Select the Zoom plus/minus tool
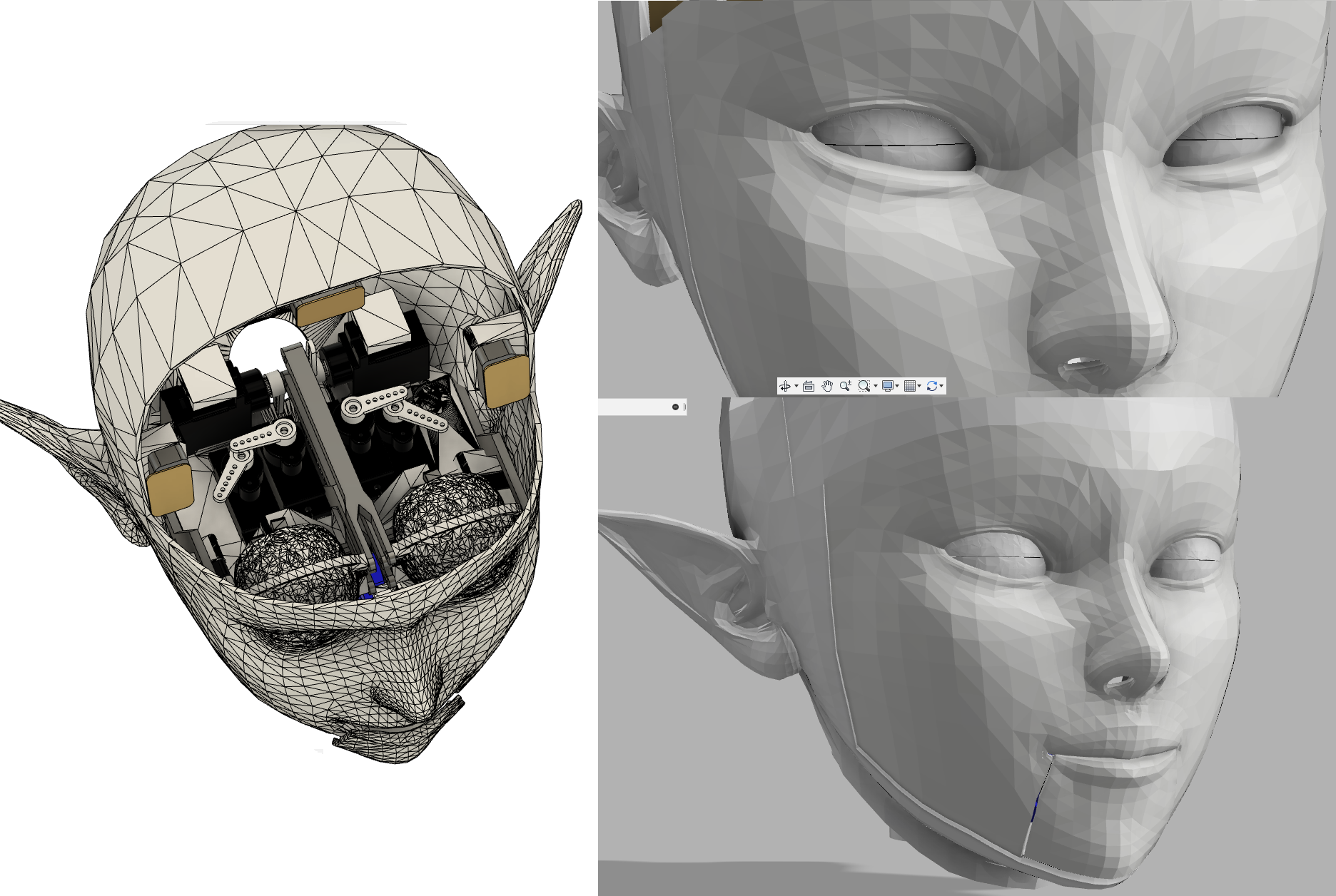This screenshot has width=1336, height=896. (846, 386)
